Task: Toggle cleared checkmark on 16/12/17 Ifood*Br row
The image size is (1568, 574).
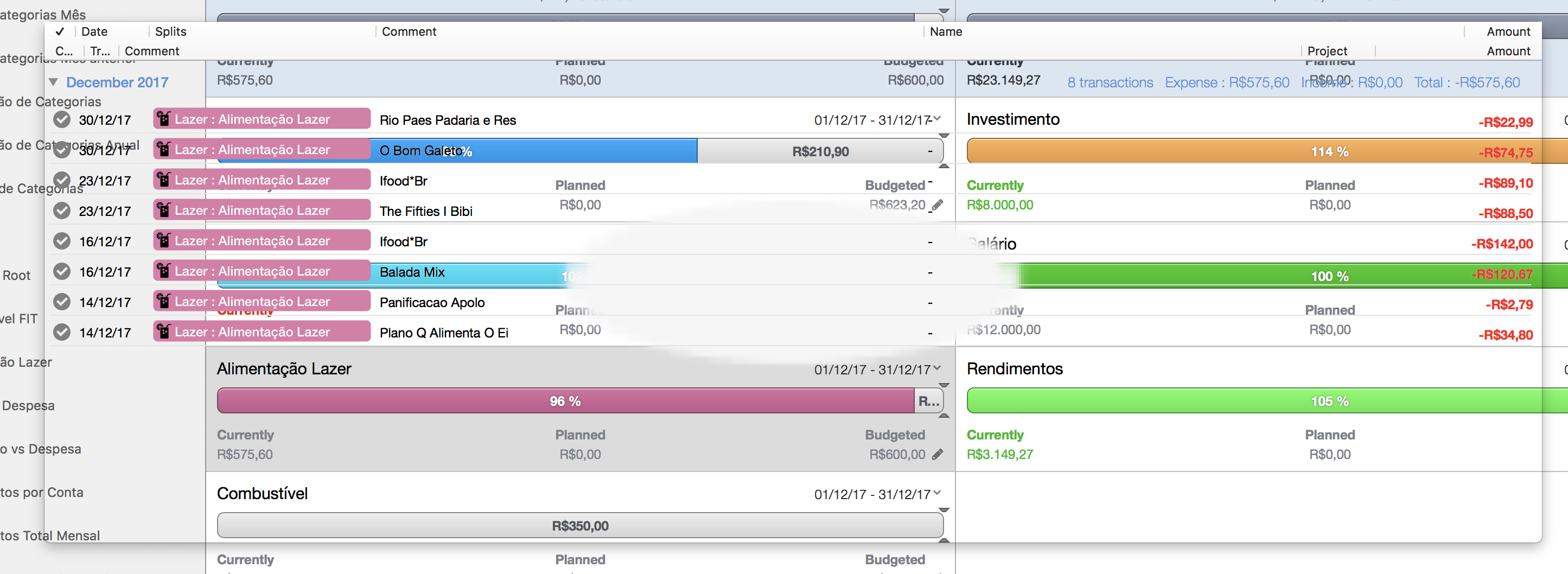Action: pyautogui.click(x=61, y=241)
